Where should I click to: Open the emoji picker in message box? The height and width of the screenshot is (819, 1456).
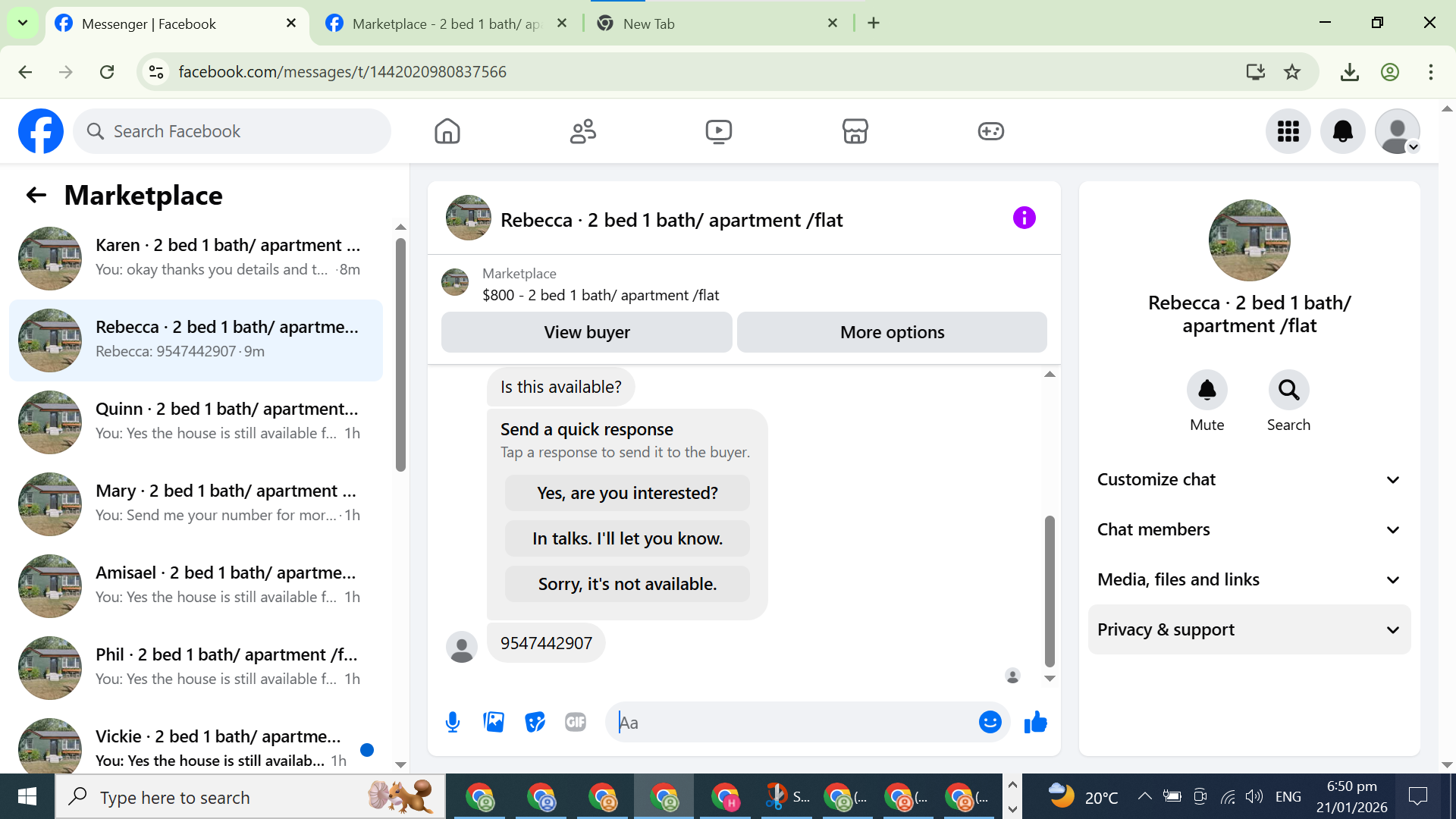tap(990, 722)
